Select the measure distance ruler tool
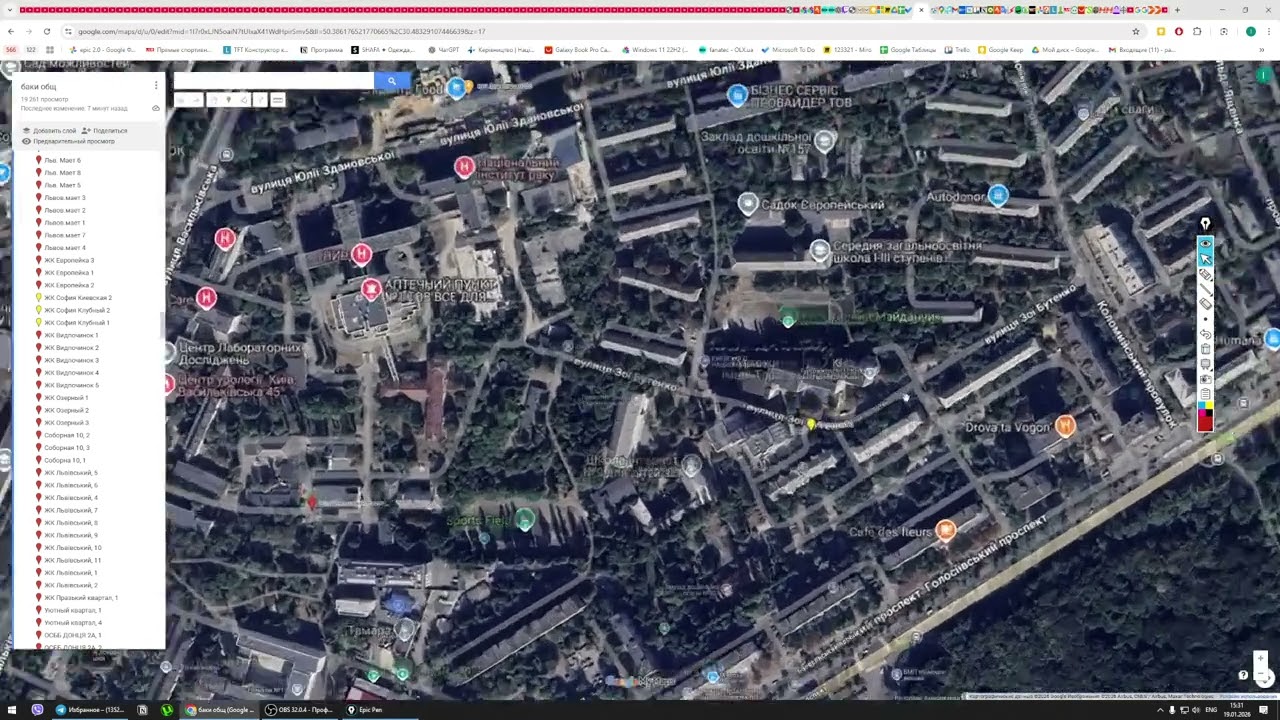Screen dimensions: 1280x720 pyautogui.click(x=278, y=100)
